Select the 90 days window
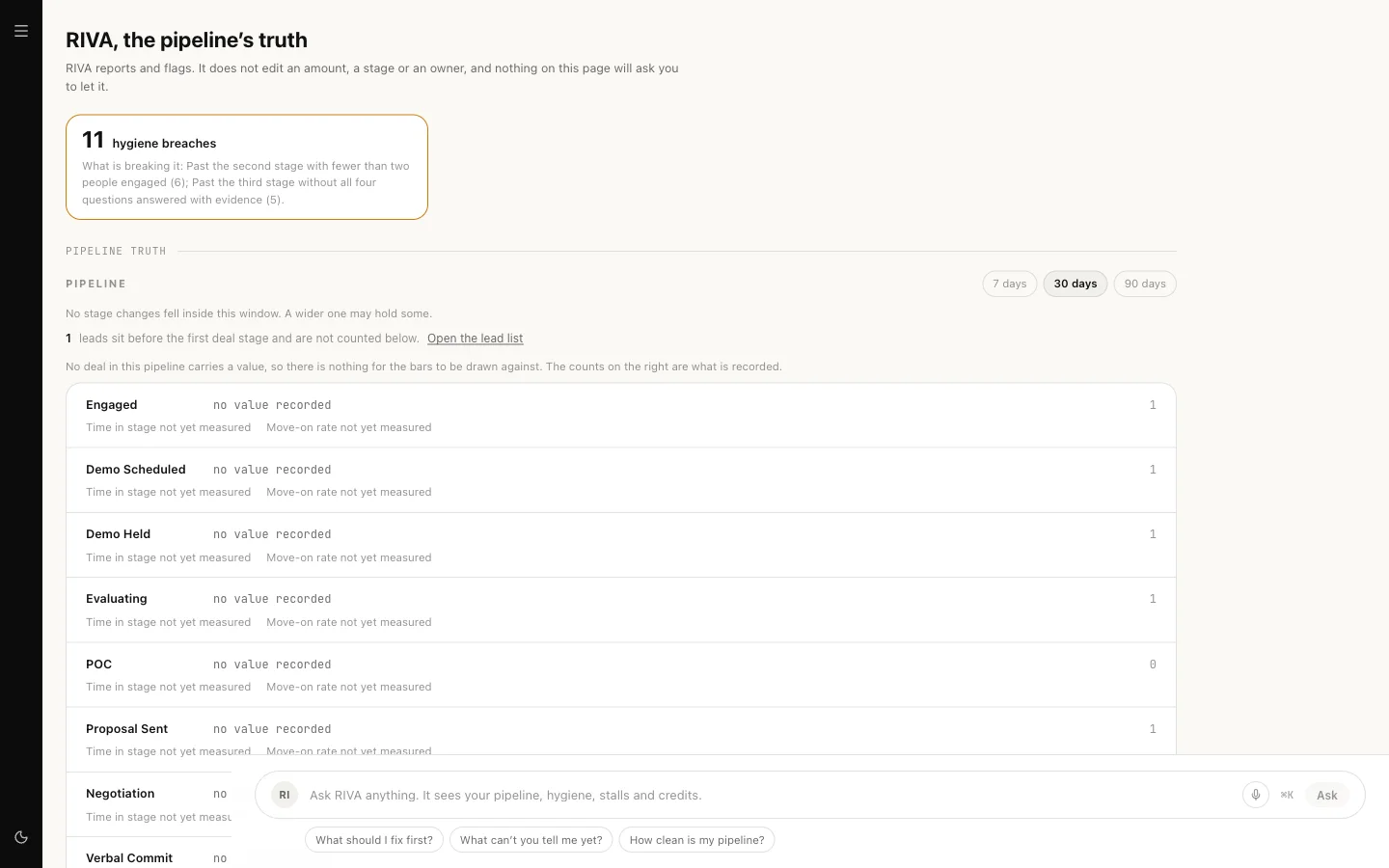The height and width of the screenshot is (868, 1389). (1145, 284)
